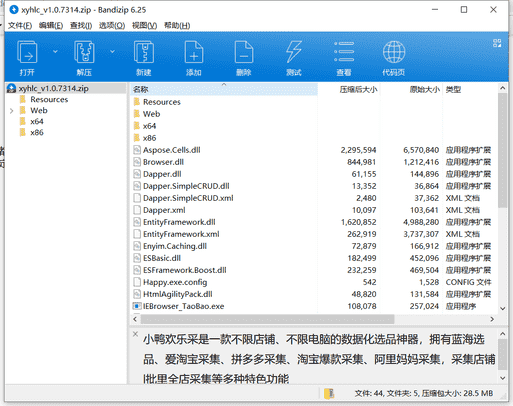Screen dimensions: 513x406
Task: Click the Web folder icon in left tree
Action: pyautogui.click(x=23, y=110)
